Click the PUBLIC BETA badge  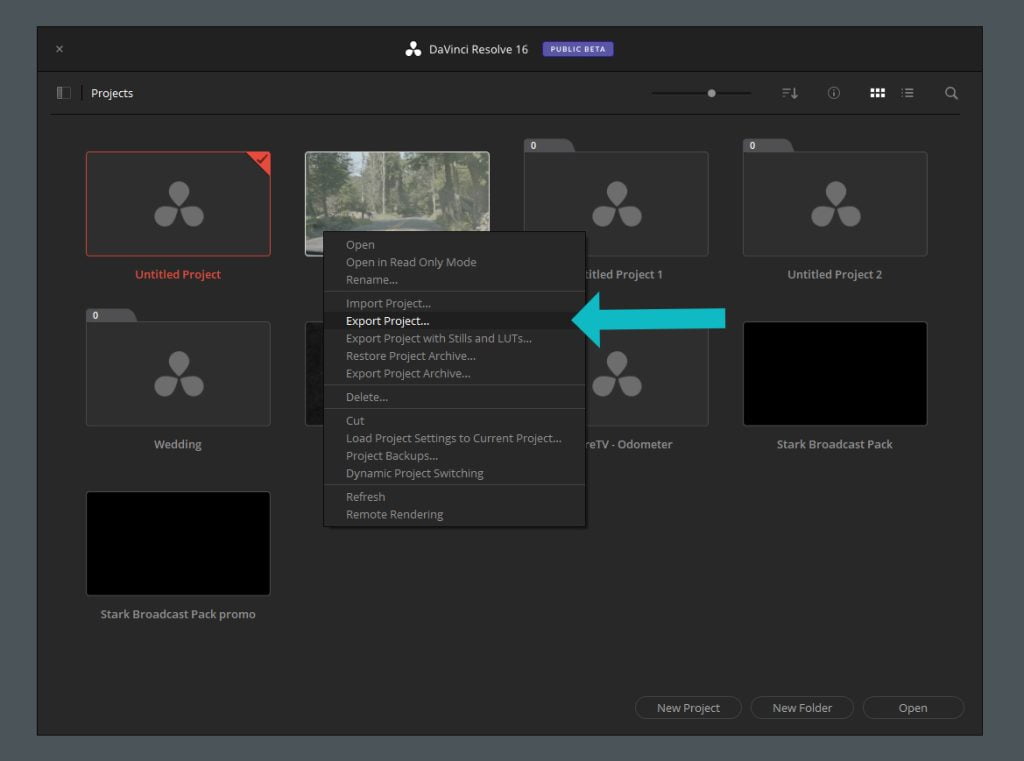(x=577, y=47)
